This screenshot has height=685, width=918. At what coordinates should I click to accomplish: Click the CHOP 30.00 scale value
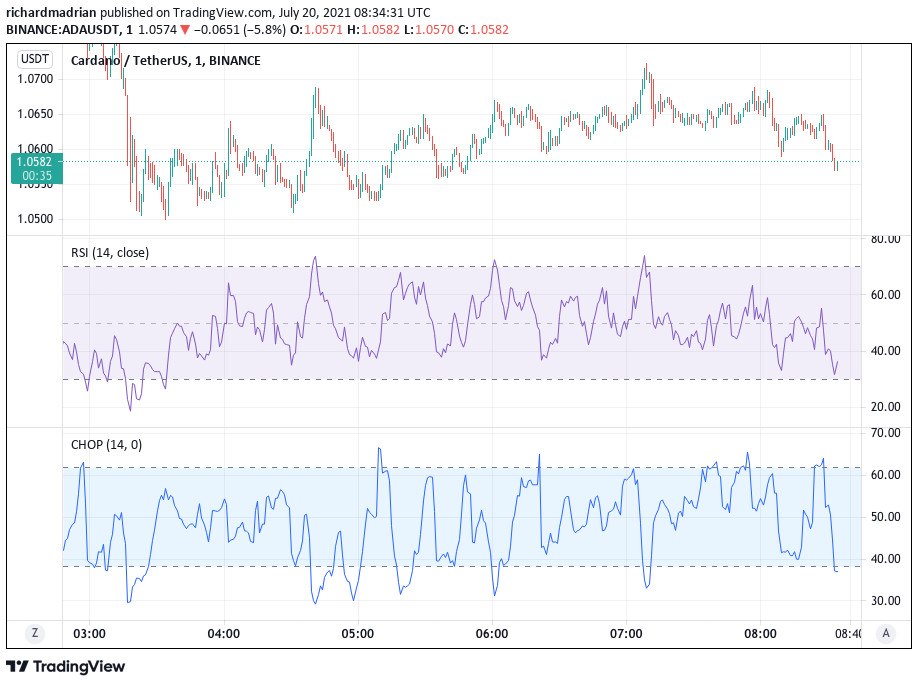885,600
